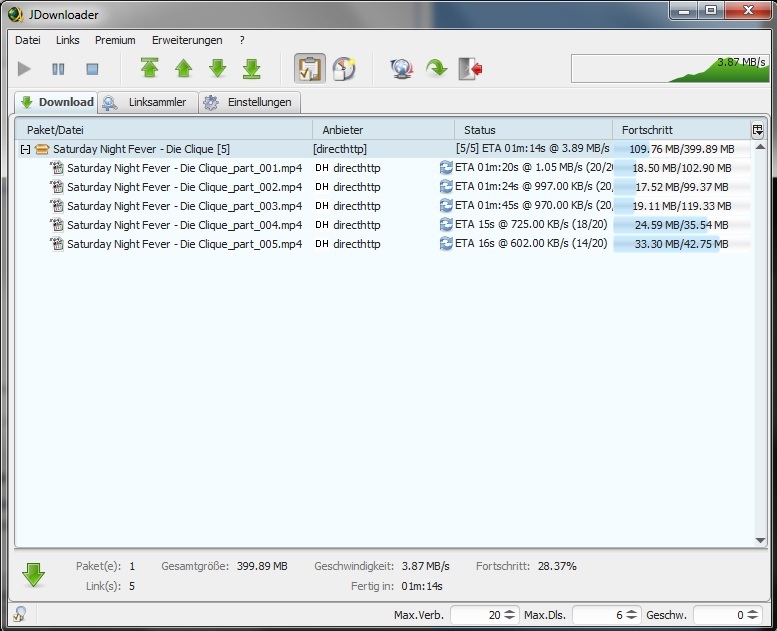
Task: Stop downloads with the square icon
Action: 92,69
